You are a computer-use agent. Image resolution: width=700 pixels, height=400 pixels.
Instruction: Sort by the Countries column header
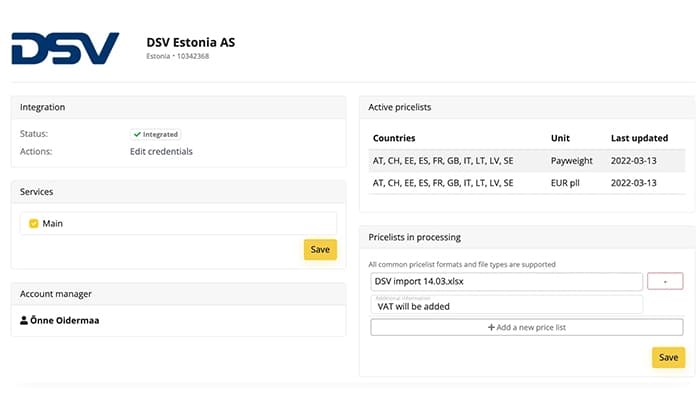tap(394, 138)
